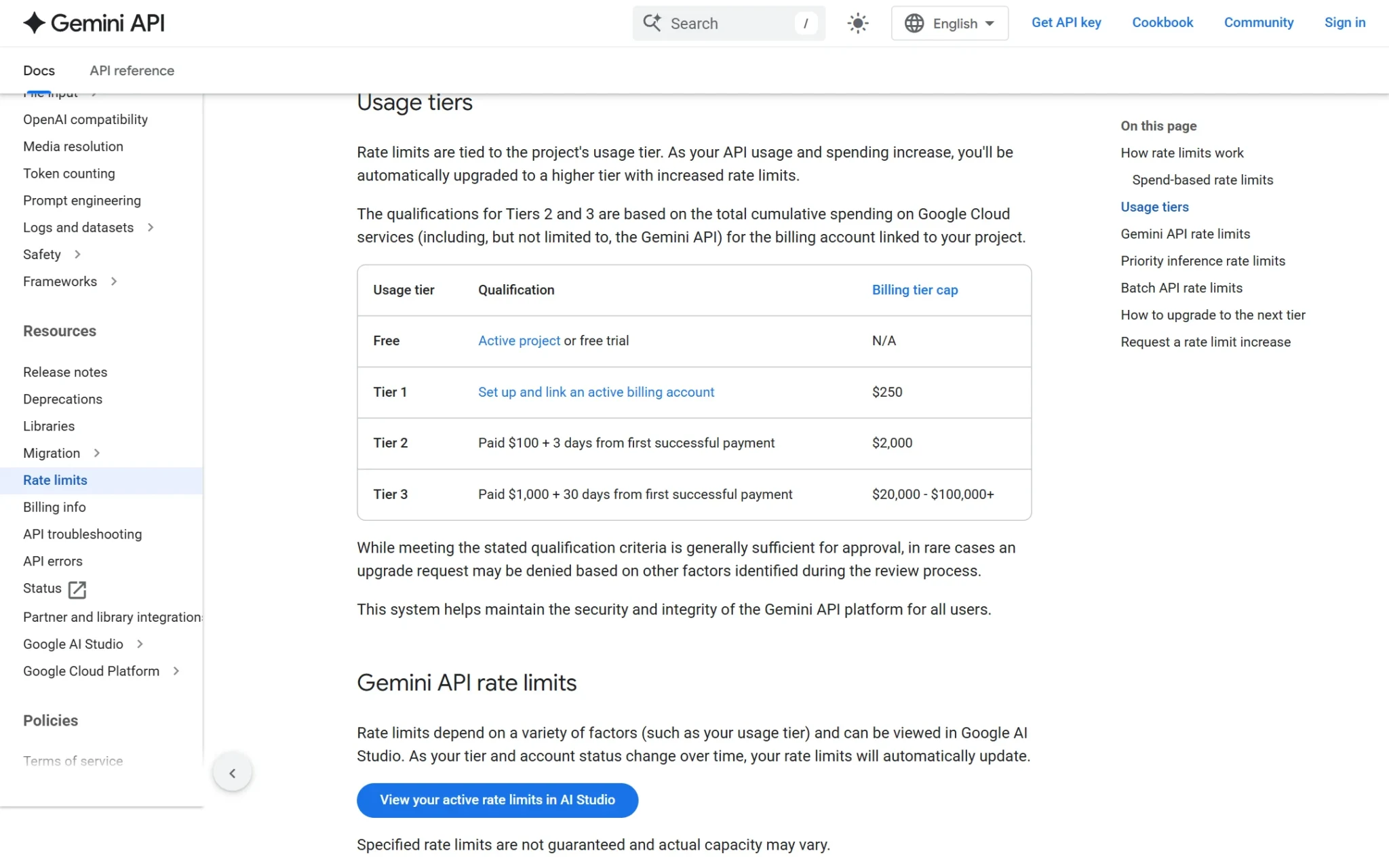Jump to Priority inference rate limits
The width and height of the screenshot is (1389, 868).
point(1202,261)
